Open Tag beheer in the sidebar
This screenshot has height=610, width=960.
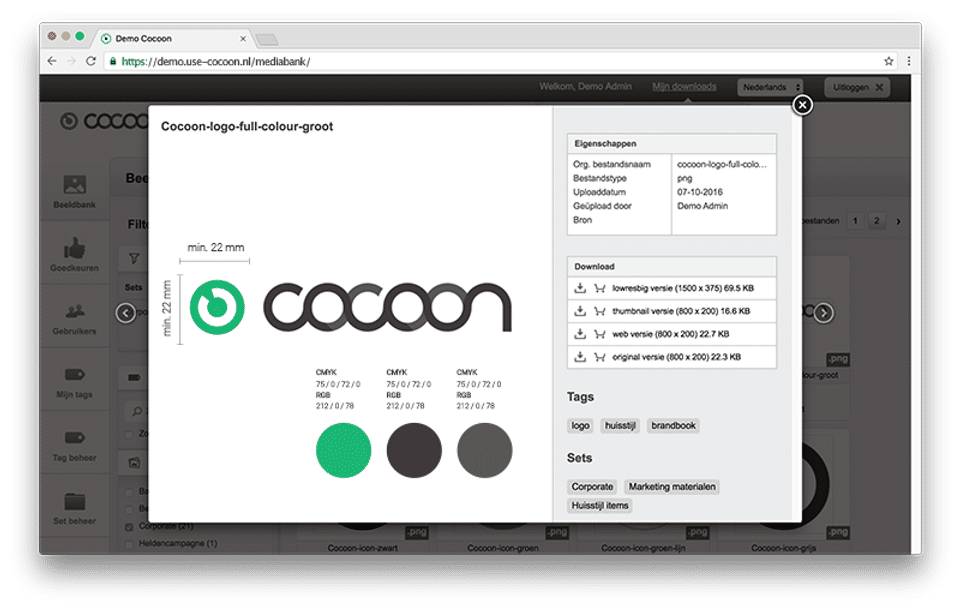(74, 445)
